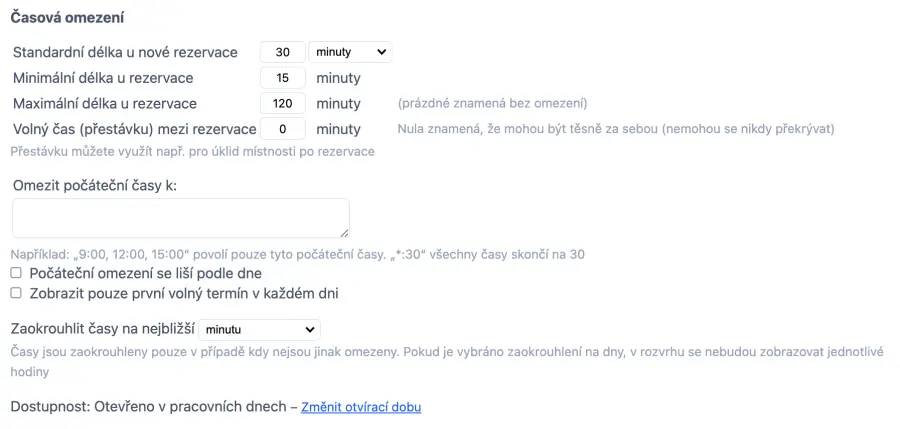This screenshot has height=429, width=900.
Task: Click the Maximální délka u rezervace label
Action: click(x=105, y=103)
